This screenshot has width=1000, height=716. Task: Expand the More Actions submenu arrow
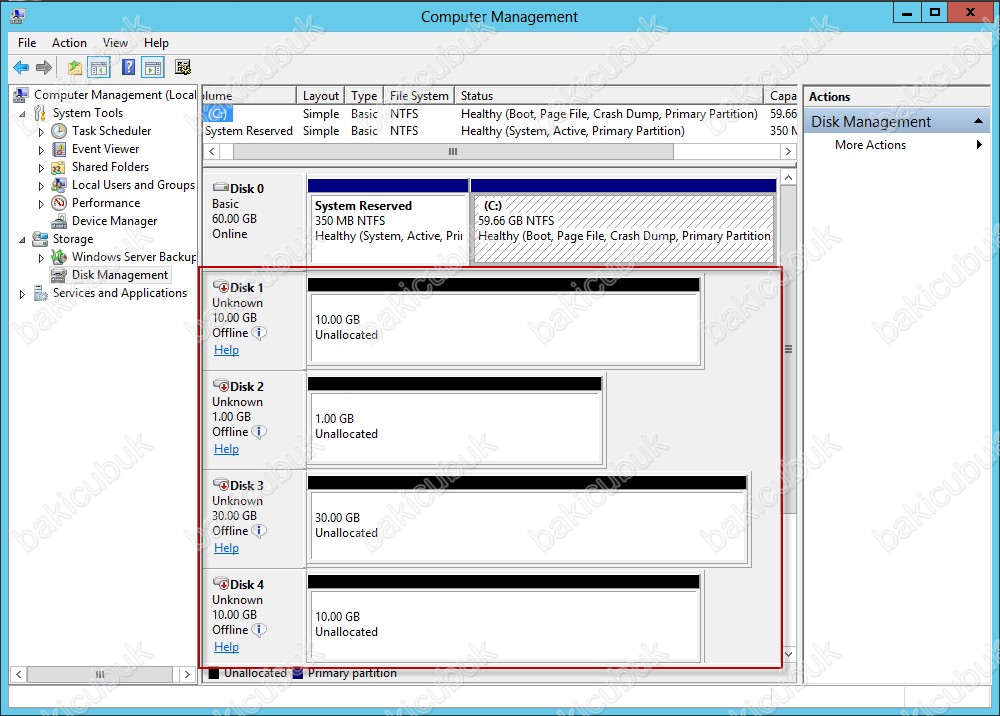click(x=979, y=145)
